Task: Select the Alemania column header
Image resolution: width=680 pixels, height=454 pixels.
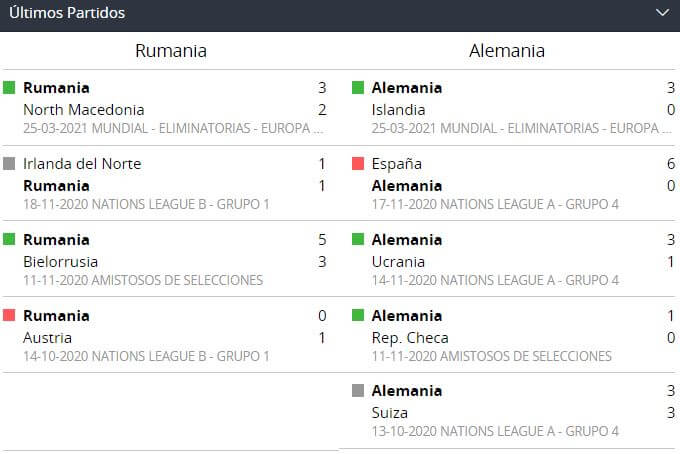Action: pyautogui.click(x=507, y=51)
